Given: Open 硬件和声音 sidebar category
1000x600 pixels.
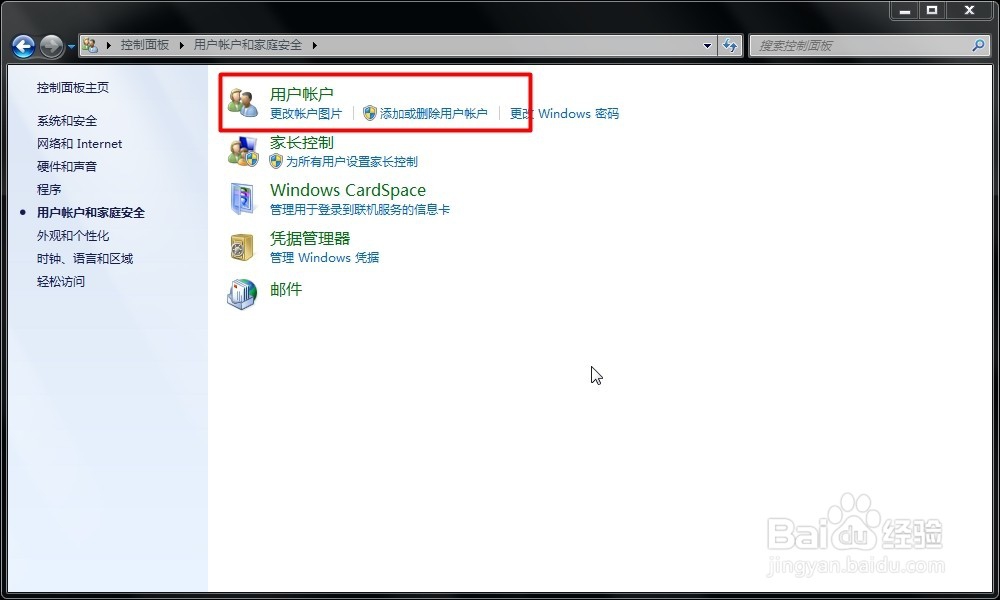Looking at the screenshot, I should tap(67, 166).
